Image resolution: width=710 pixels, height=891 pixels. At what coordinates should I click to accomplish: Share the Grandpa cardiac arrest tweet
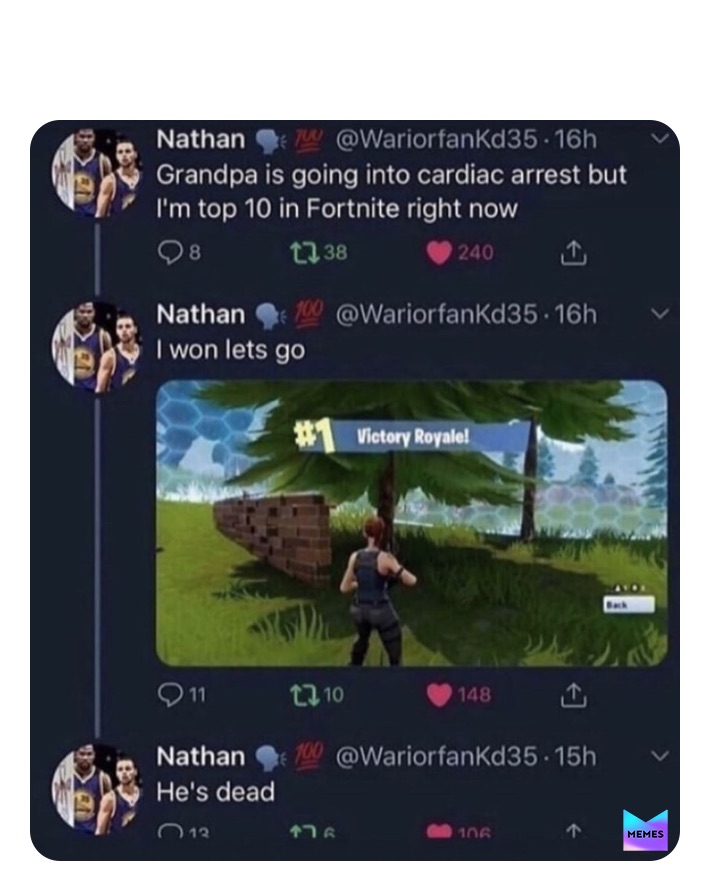571,253
